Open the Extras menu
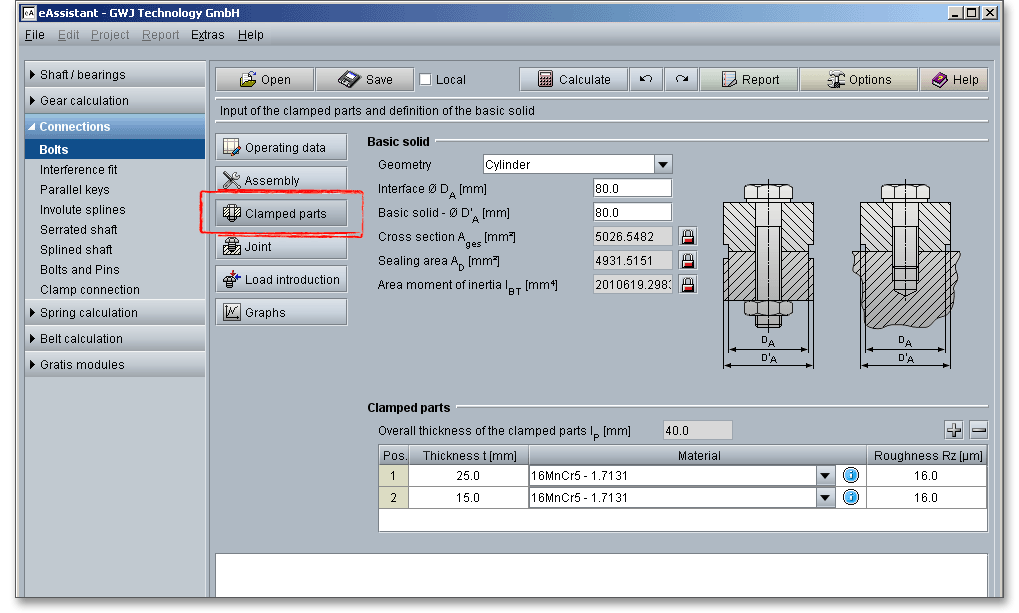Viewport: 1019px width, 613px height. click(208, 35)
